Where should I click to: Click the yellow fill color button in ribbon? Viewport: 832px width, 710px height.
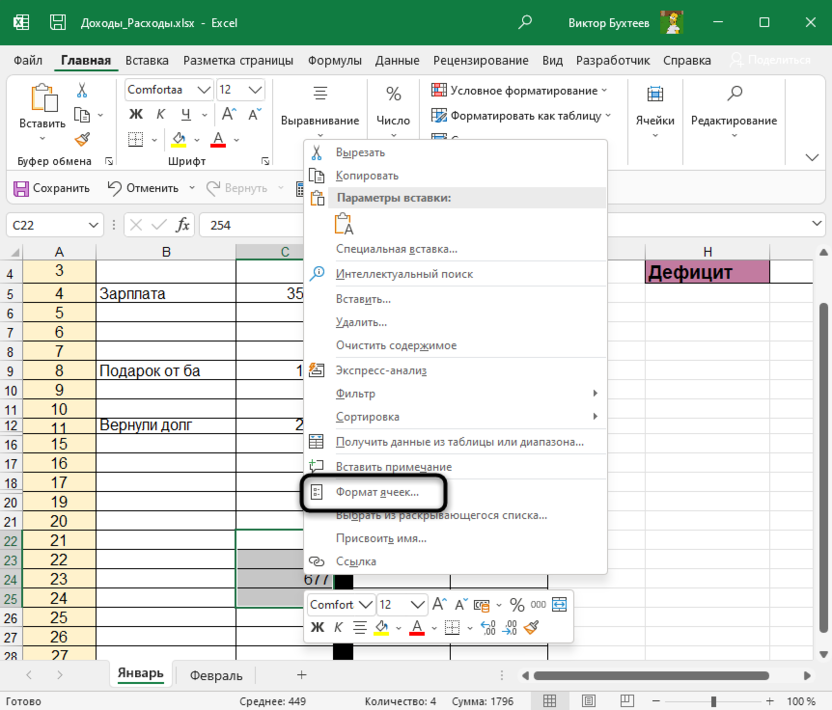pos(179,140)
